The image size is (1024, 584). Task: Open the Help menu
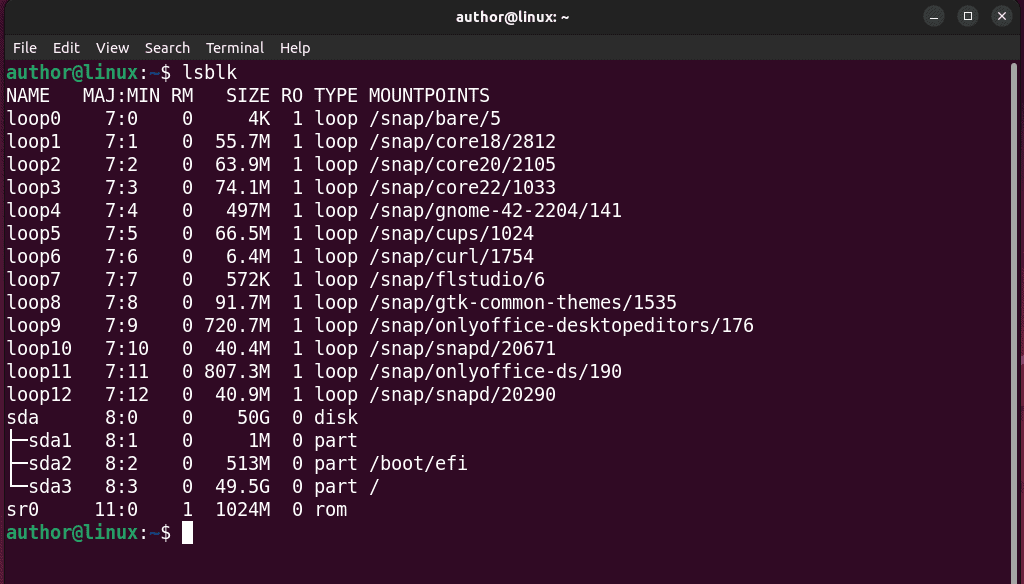tap(294, 47)
